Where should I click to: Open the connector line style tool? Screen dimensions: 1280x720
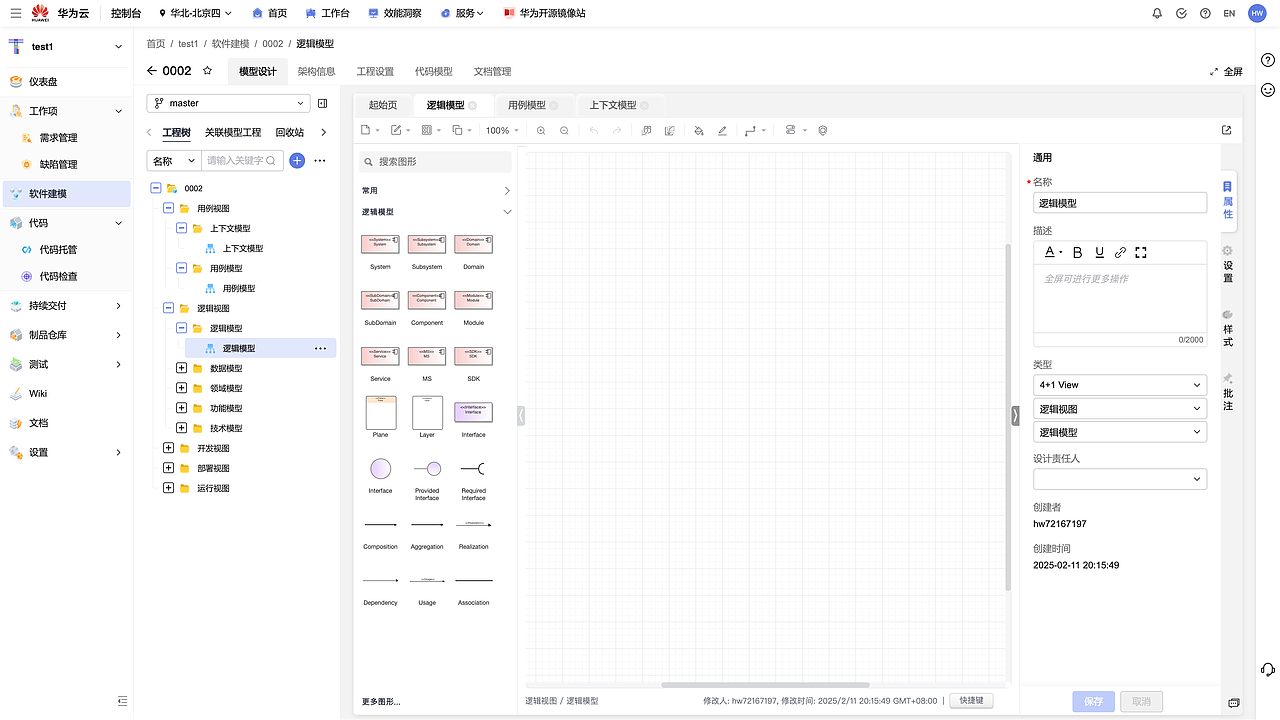pyautogui.click(x=755, y=130)
